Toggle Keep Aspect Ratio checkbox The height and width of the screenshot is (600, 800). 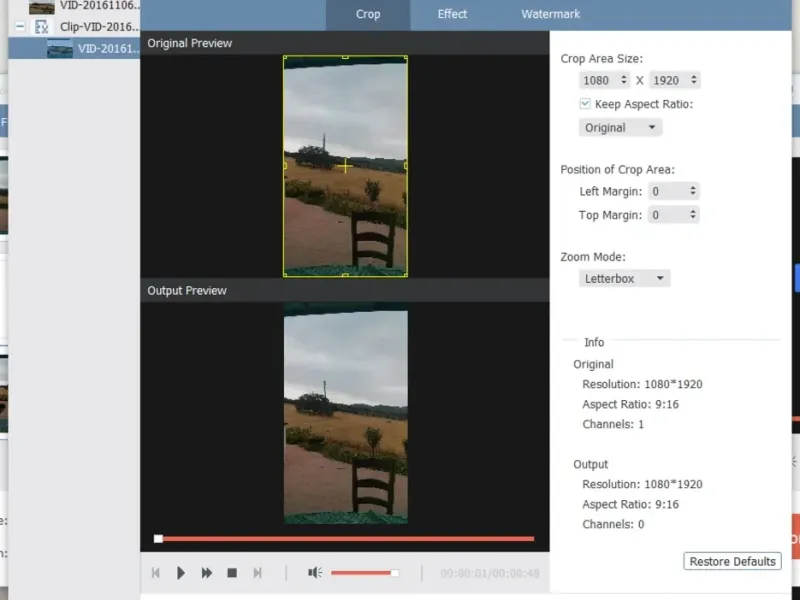point(585,104)
